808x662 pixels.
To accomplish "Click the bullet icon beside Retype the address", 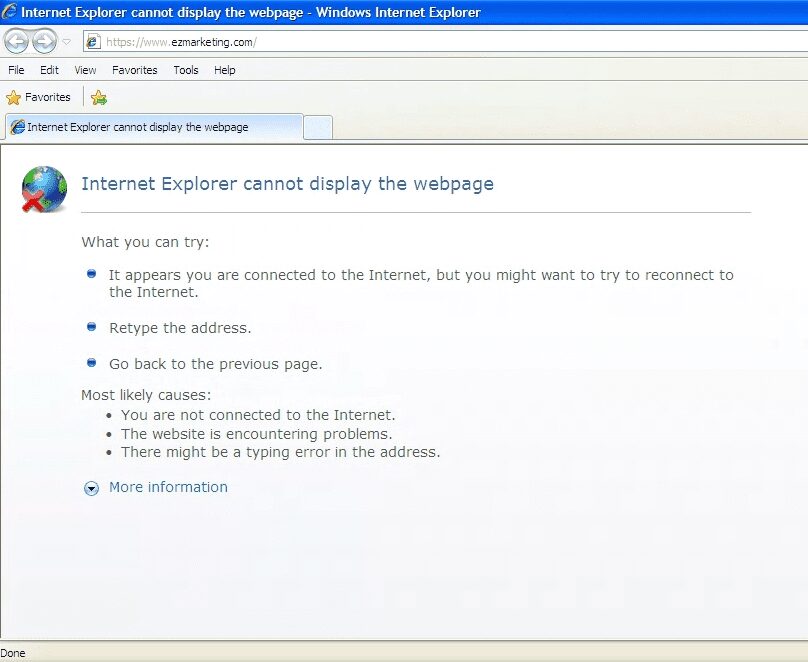I will tap(91, 327).
